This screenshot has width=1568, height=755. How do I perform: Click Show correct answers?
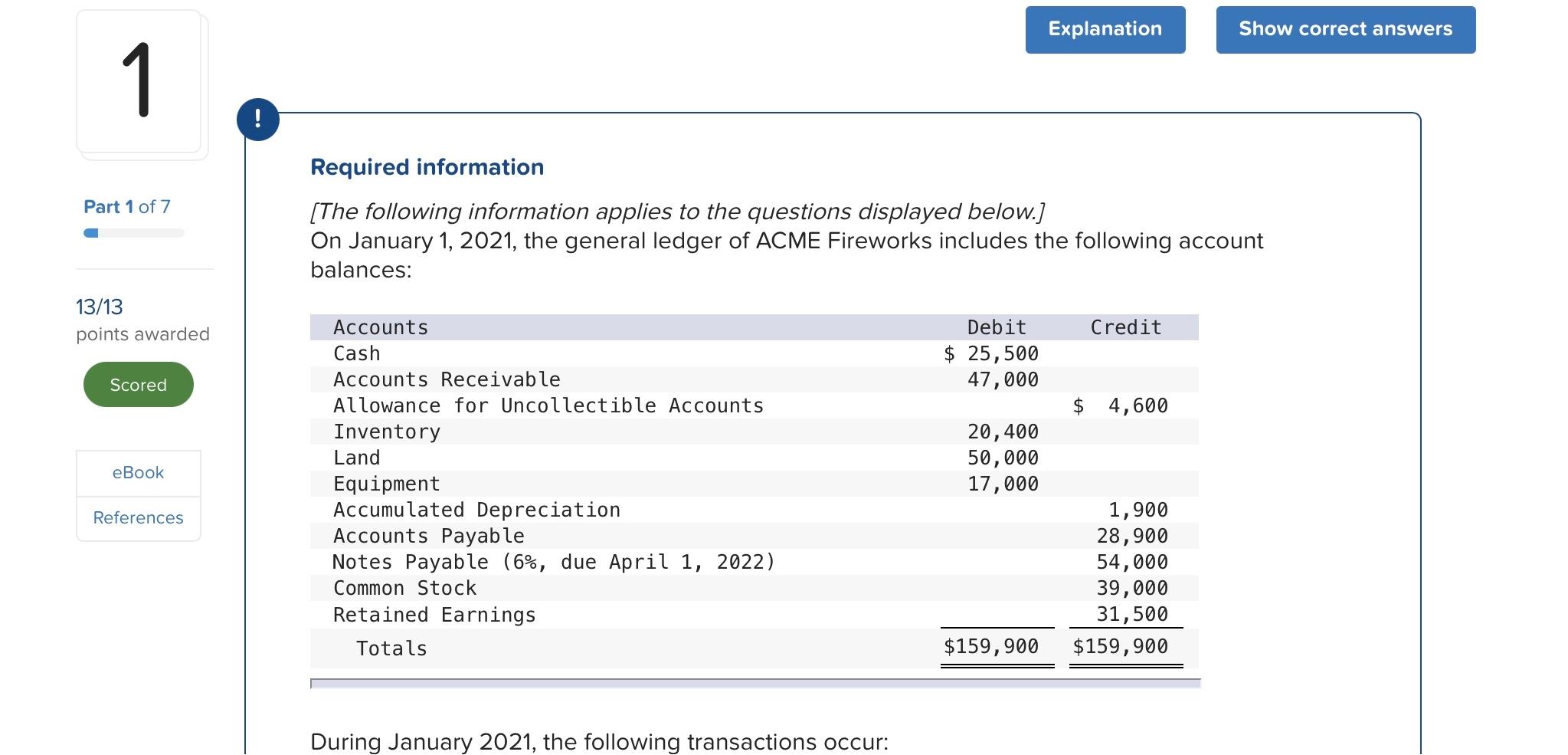click(x=1345, y=29)
